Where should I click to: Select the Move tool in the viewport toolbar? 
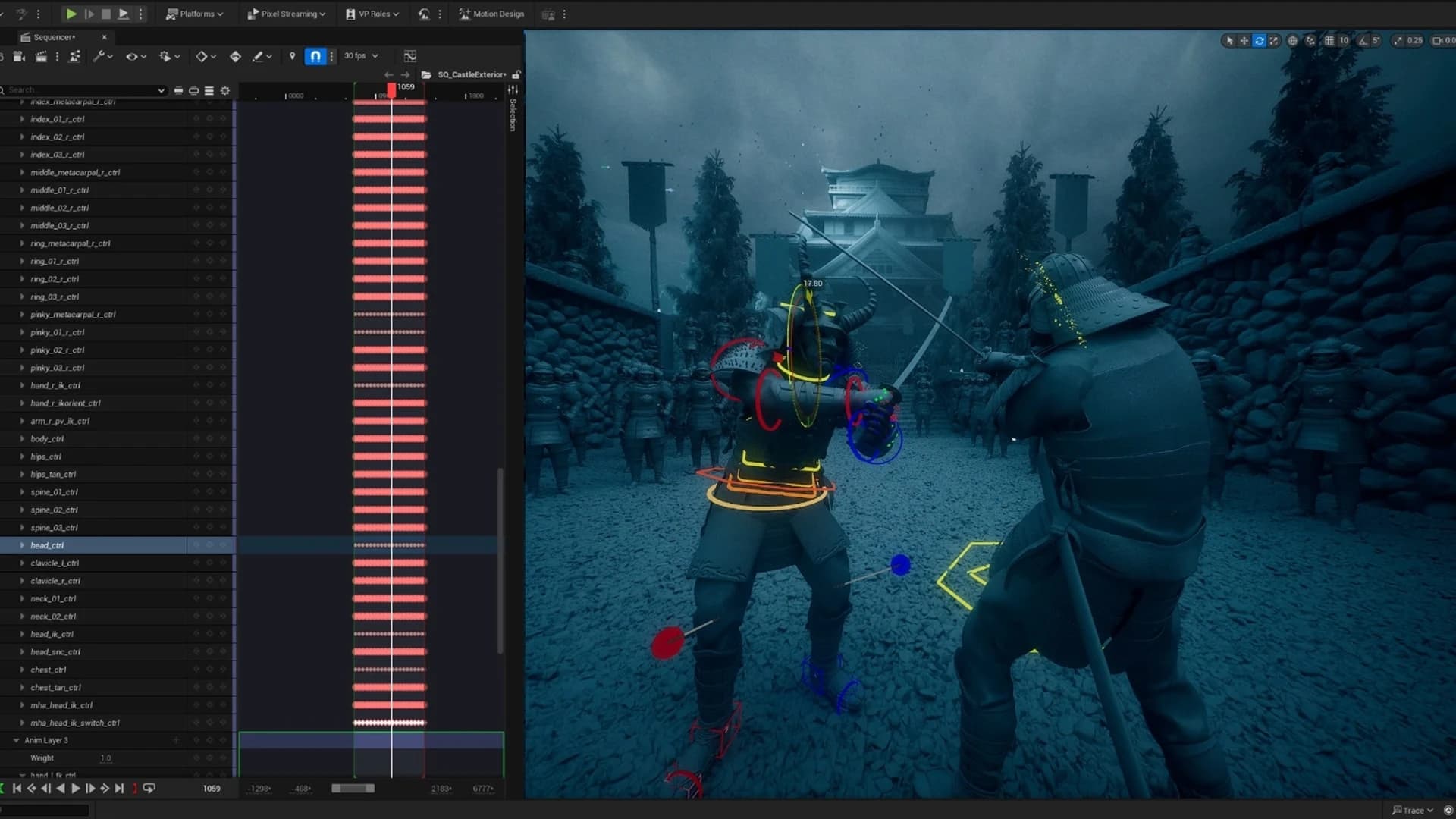tap(1244, 40)
